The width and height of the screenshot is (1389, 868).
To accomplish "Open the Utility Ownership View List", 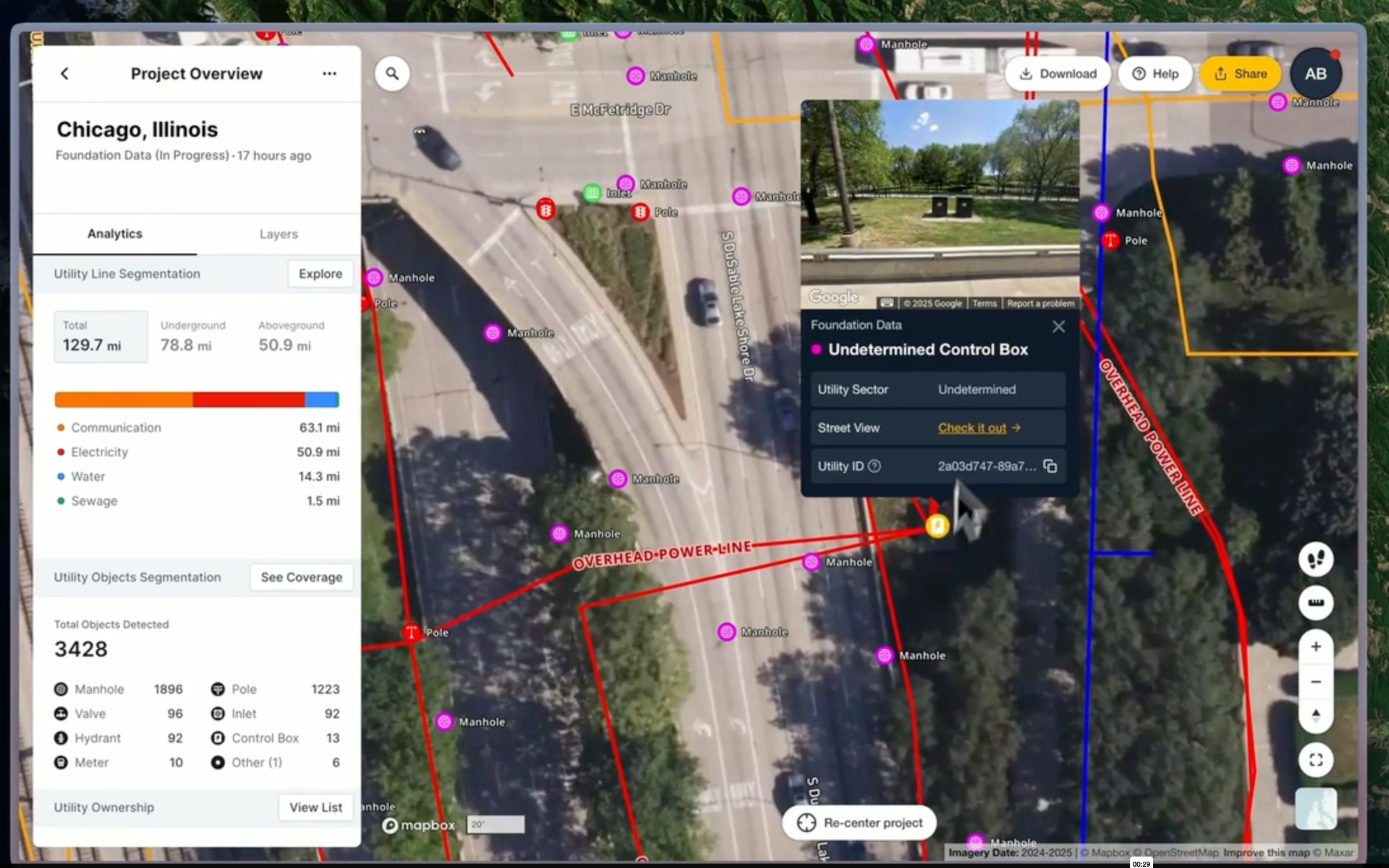I will coord(316,808).
